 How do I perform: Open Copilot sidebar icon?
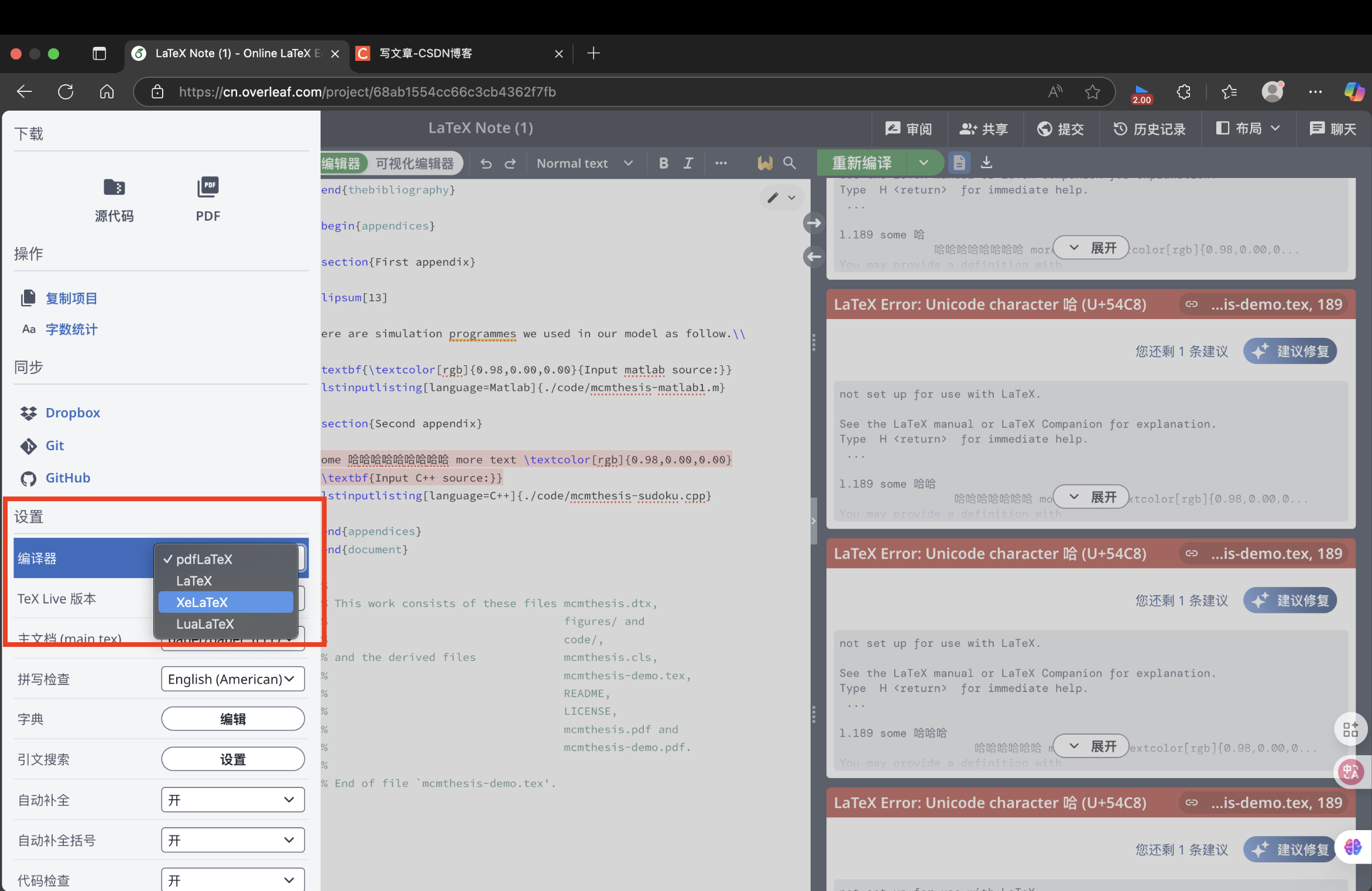pos(1354,92)
